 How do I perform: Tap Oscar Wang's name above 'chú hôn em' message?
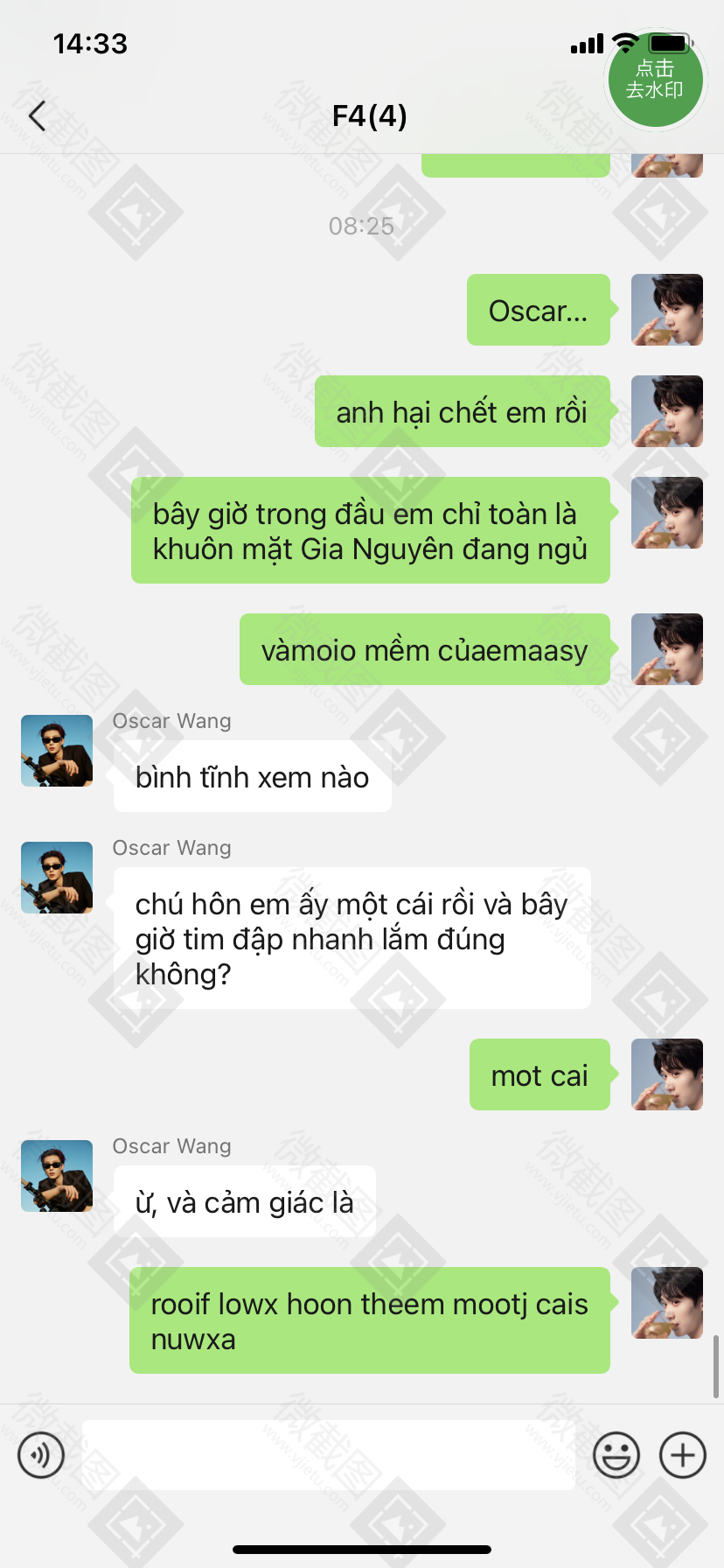tap(172, 848)
